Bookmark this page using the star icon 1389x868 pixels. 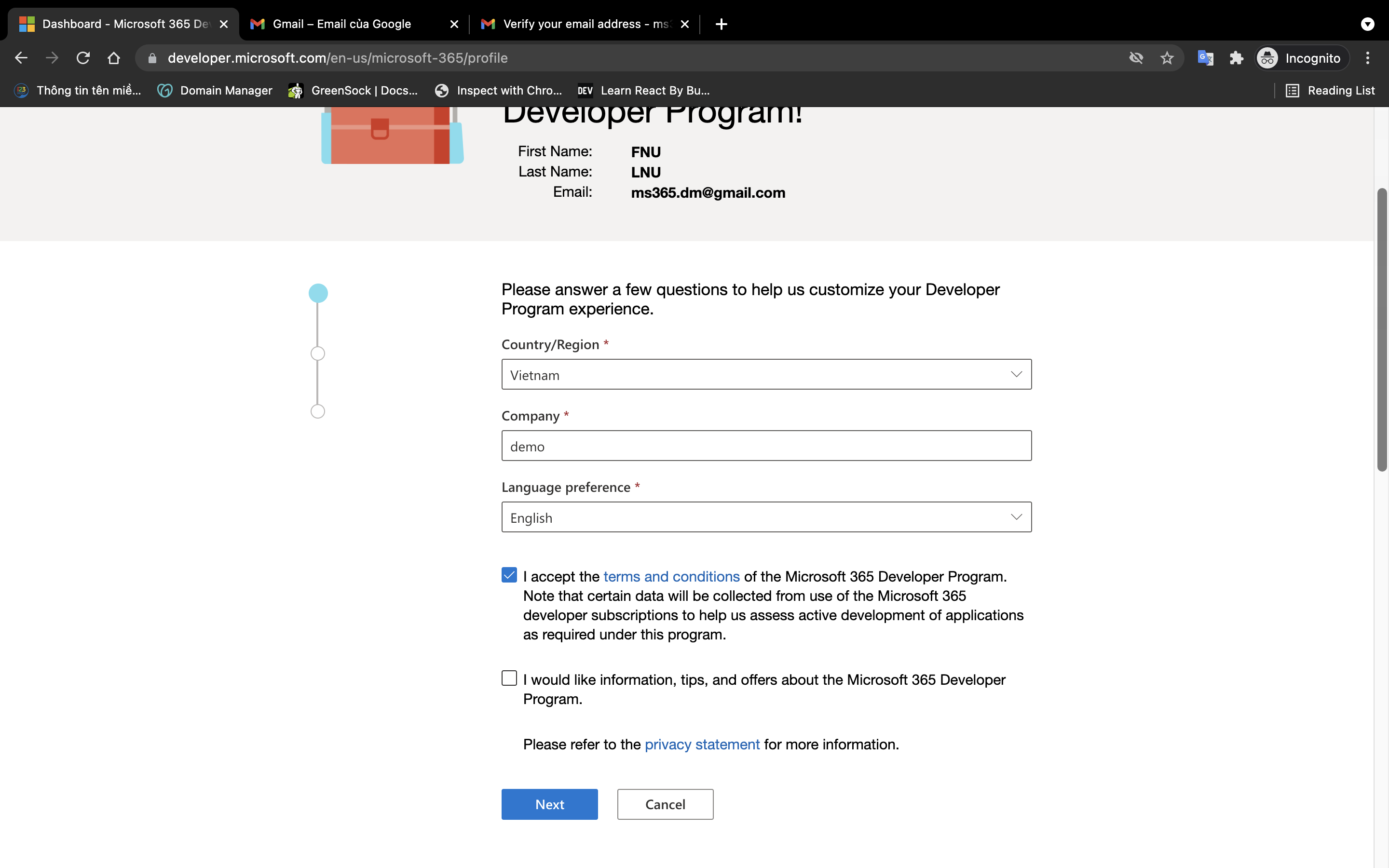tap(1167, 57)
